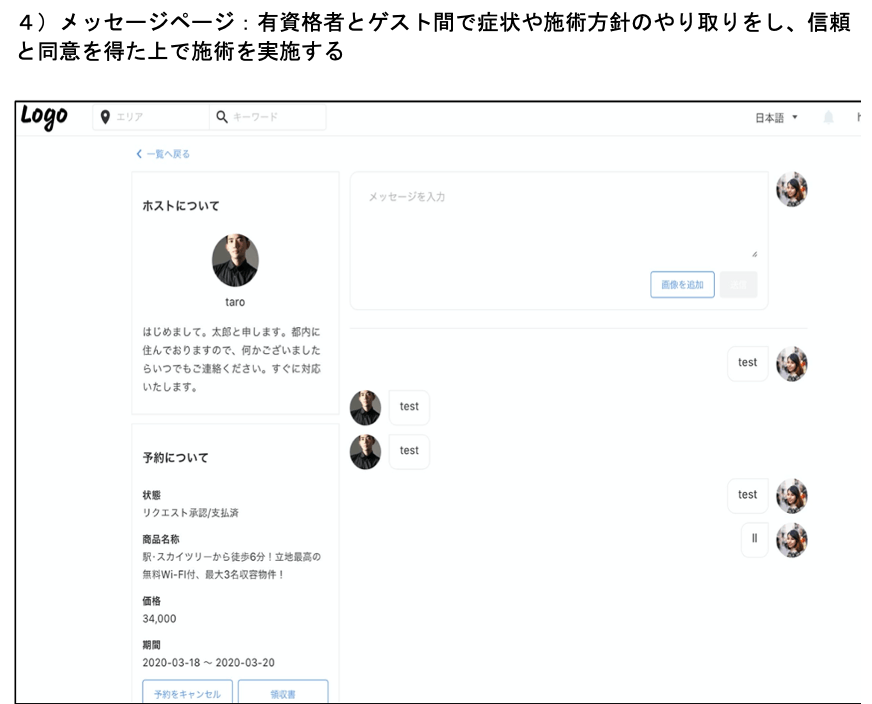Click the host avatar beside the first received test message
The width and height of the screenshot is (872, 704).
click(366, 407)
